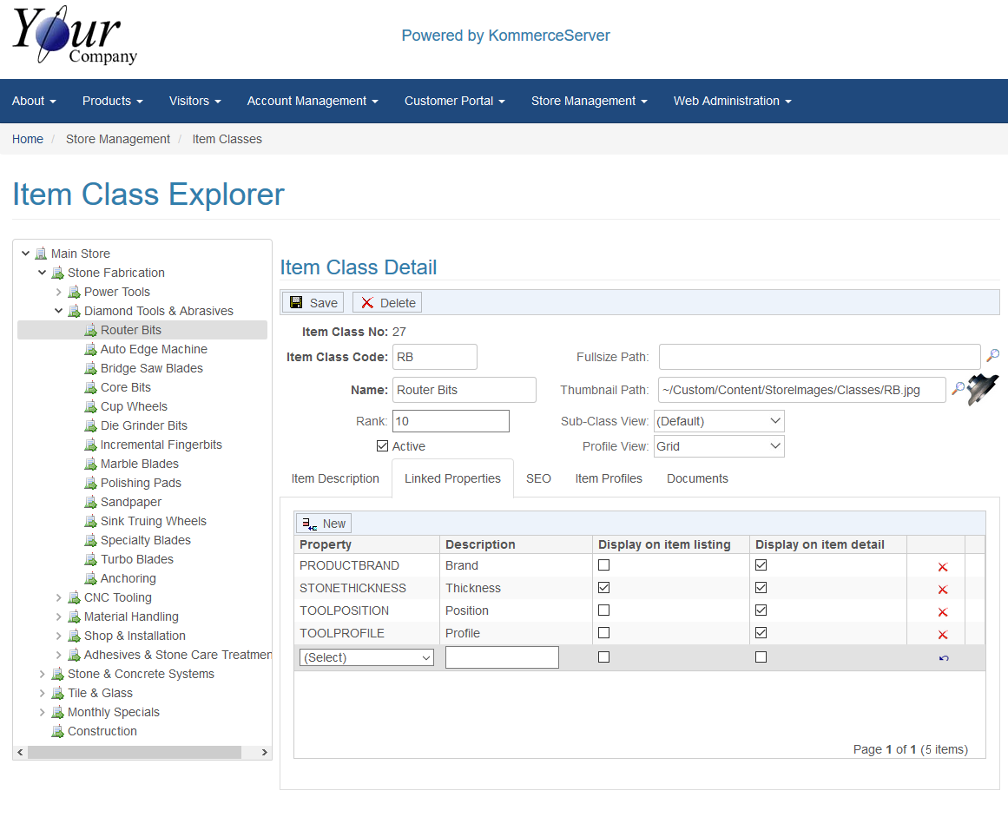This screenshot has height=817, width=1008.
Task: Open the Sub-Class View dropdown
Action: pos(719,421)
